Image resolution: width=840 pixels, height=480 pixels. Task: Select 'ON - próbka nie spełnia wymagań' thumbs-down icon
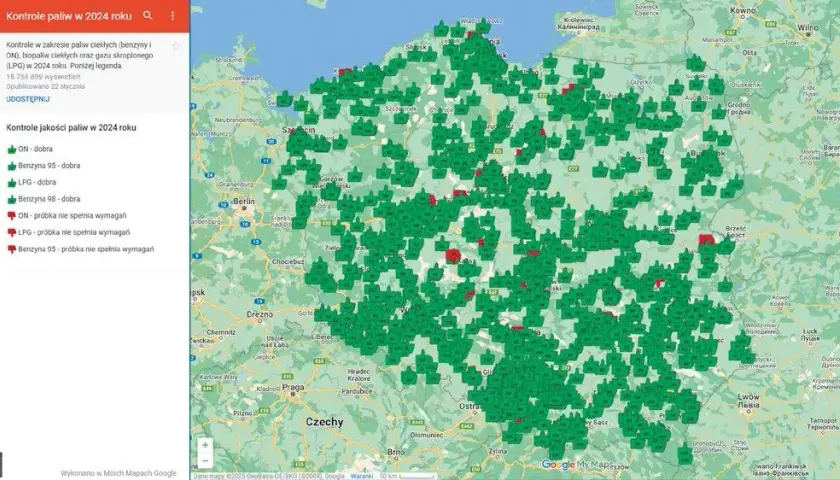(11, 216)
